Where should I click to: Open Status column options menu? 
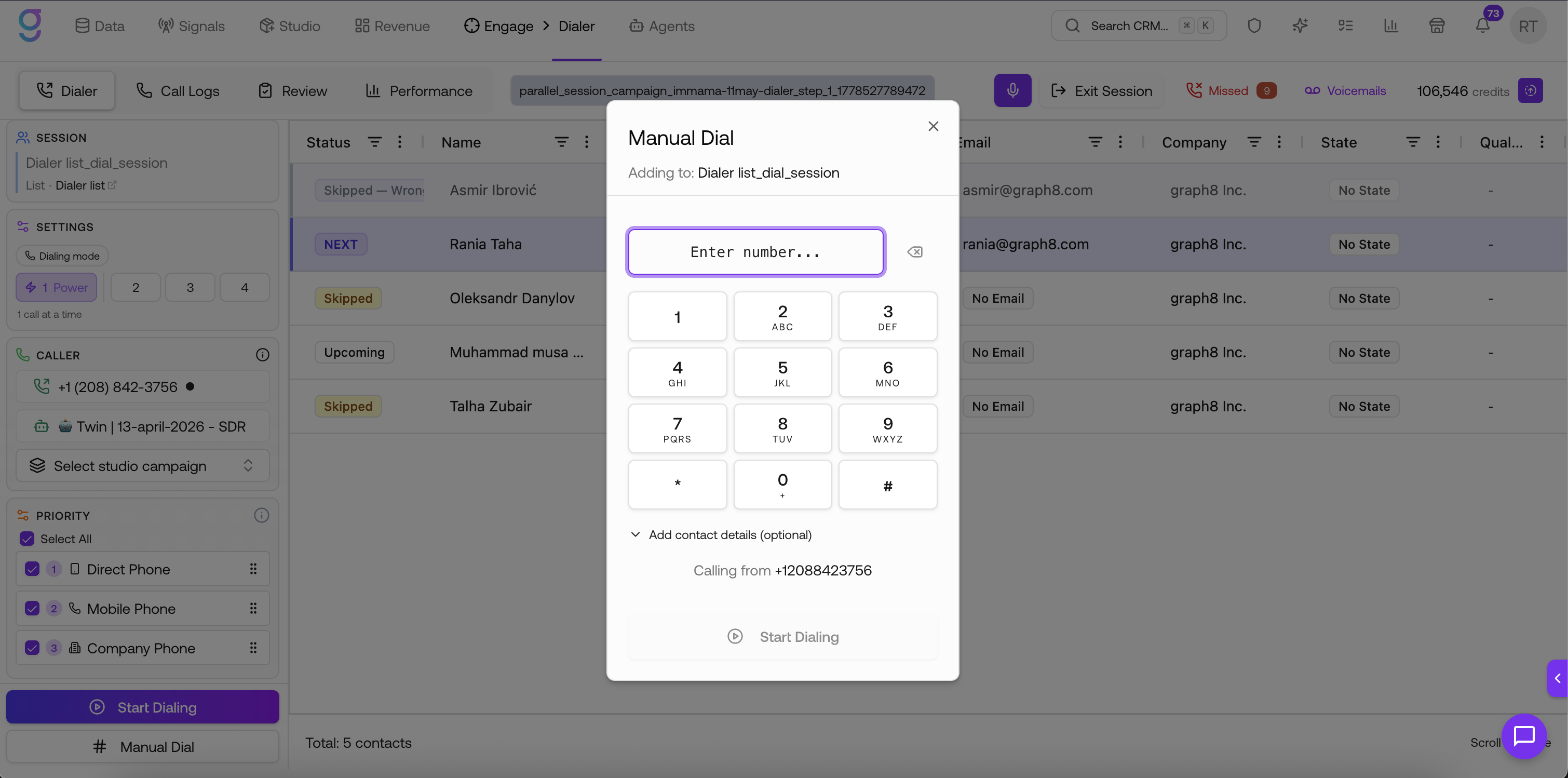399,142
